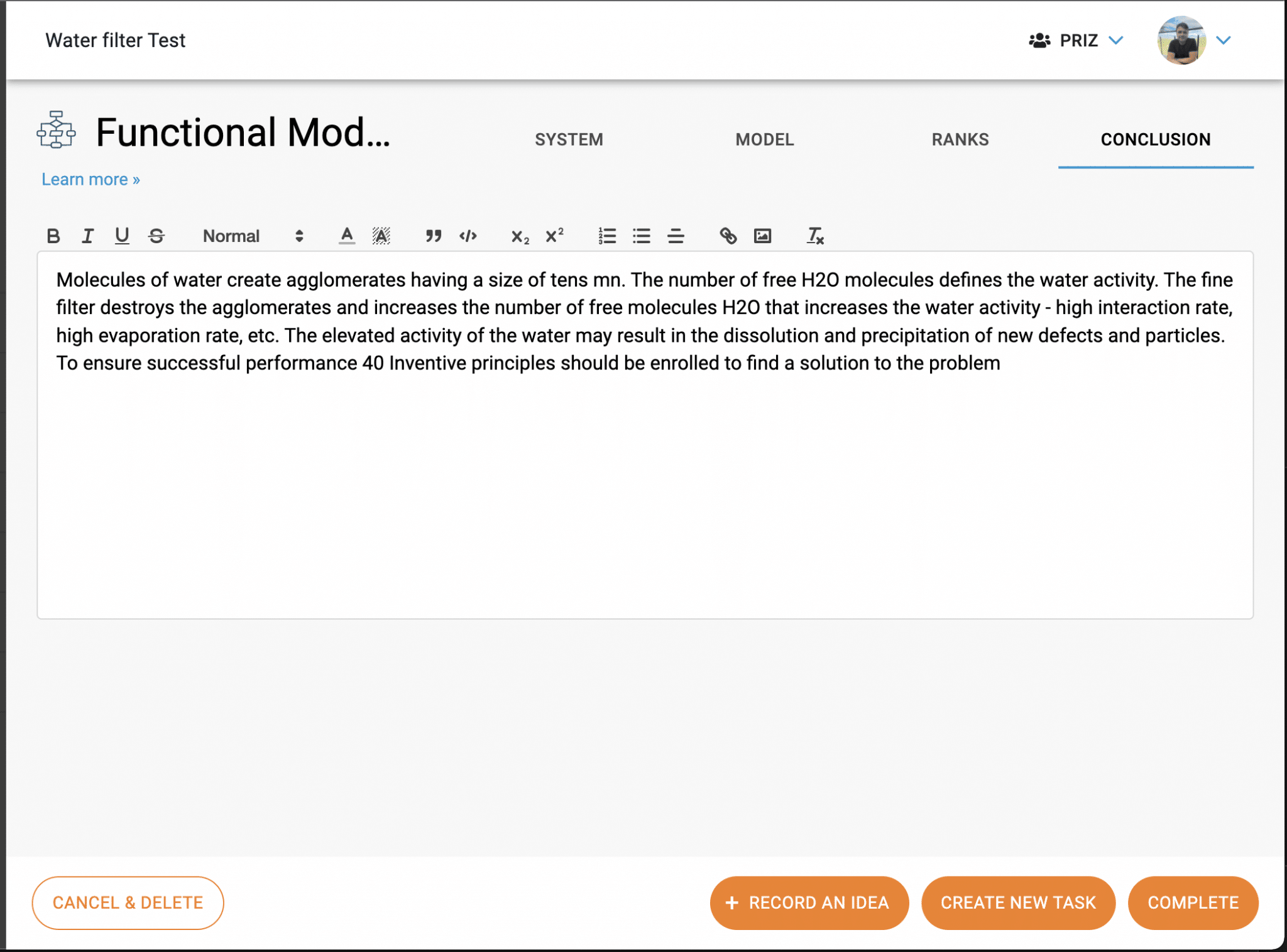Open the RANKS tab

pos(960,140)
